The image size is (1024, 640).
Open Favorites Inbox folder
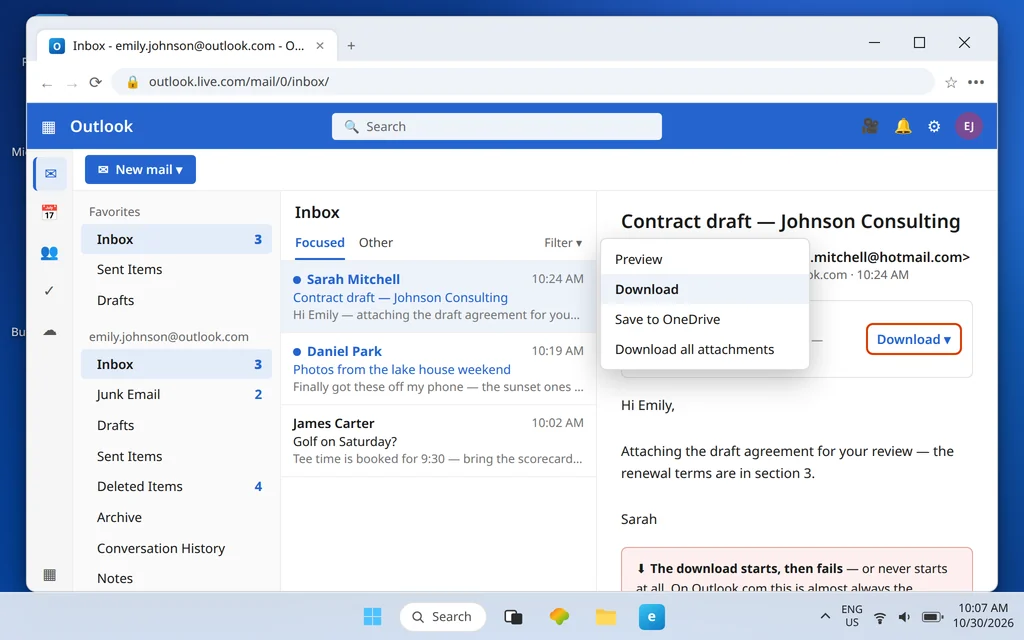[176, 240]
